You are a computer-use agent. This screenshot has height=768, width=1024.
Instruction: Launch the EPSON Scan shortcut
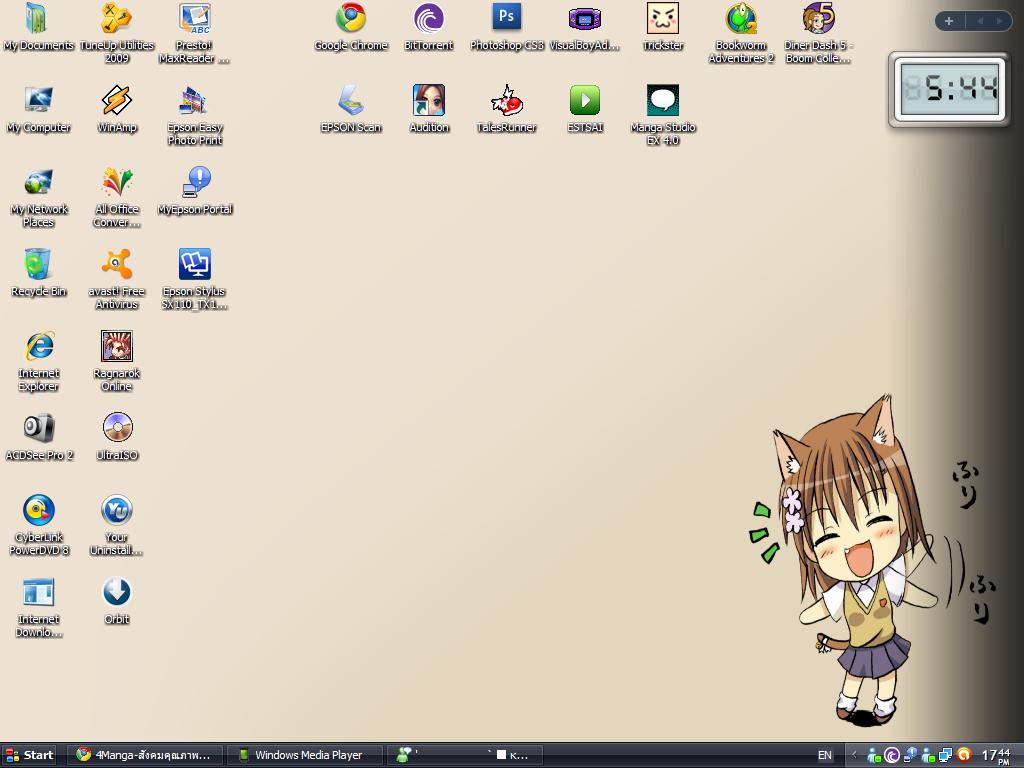[351, 109]
